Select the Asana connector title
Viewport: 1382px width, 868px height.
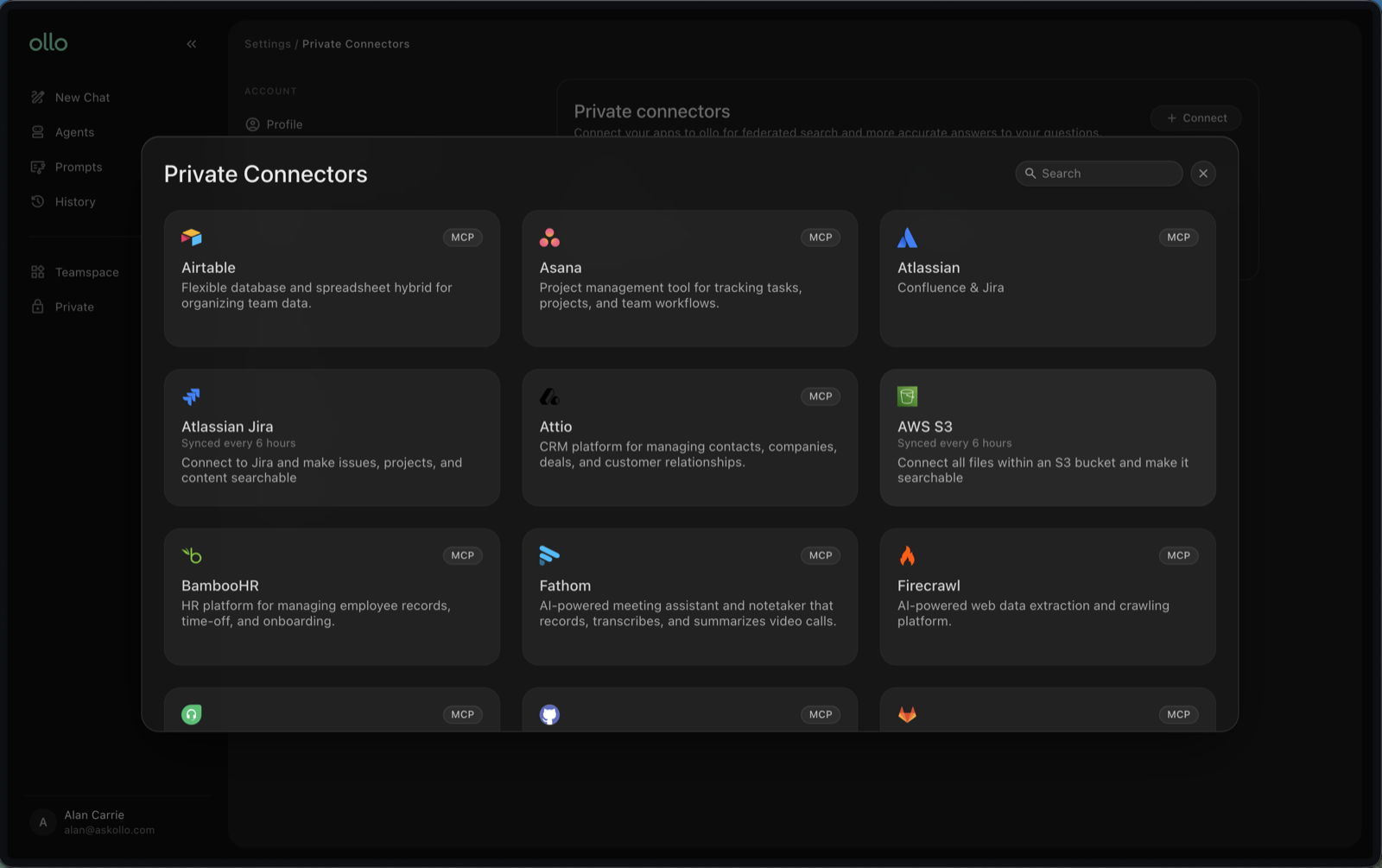pyautogui.click(x=561, y=268)
